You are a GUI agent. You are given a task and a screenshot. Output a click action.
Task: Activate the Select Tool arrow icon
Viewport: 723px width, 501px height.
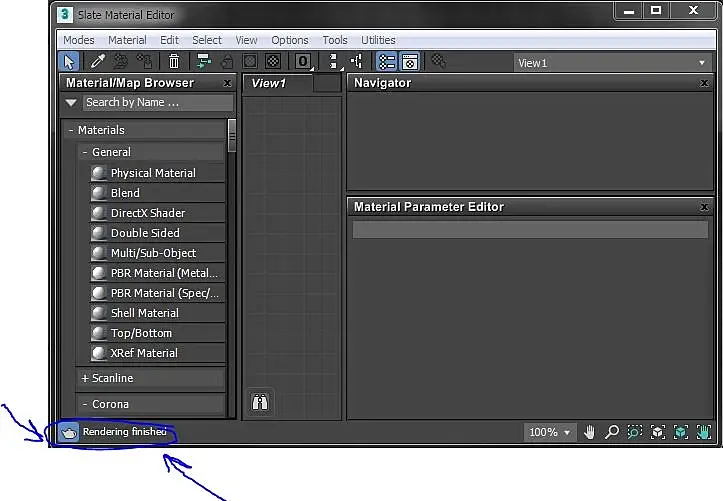click(x=69, y=62)
